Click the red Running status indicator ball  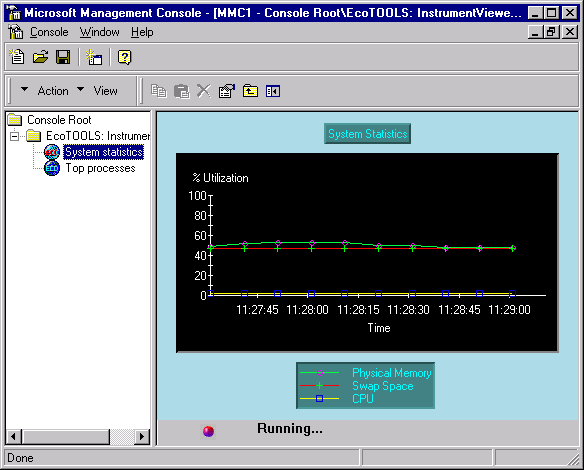click(x=209, y=431)
